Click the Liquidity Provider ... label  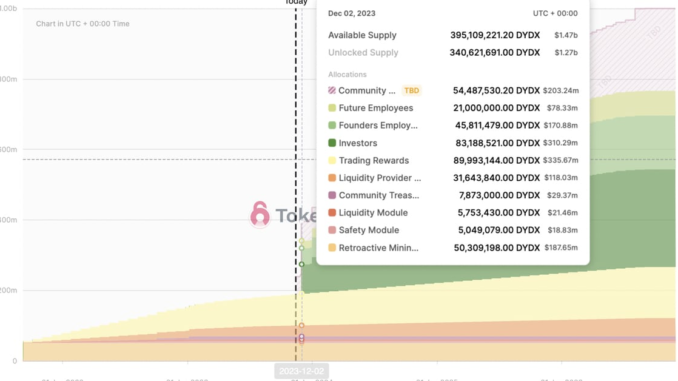tap(380, 178)
